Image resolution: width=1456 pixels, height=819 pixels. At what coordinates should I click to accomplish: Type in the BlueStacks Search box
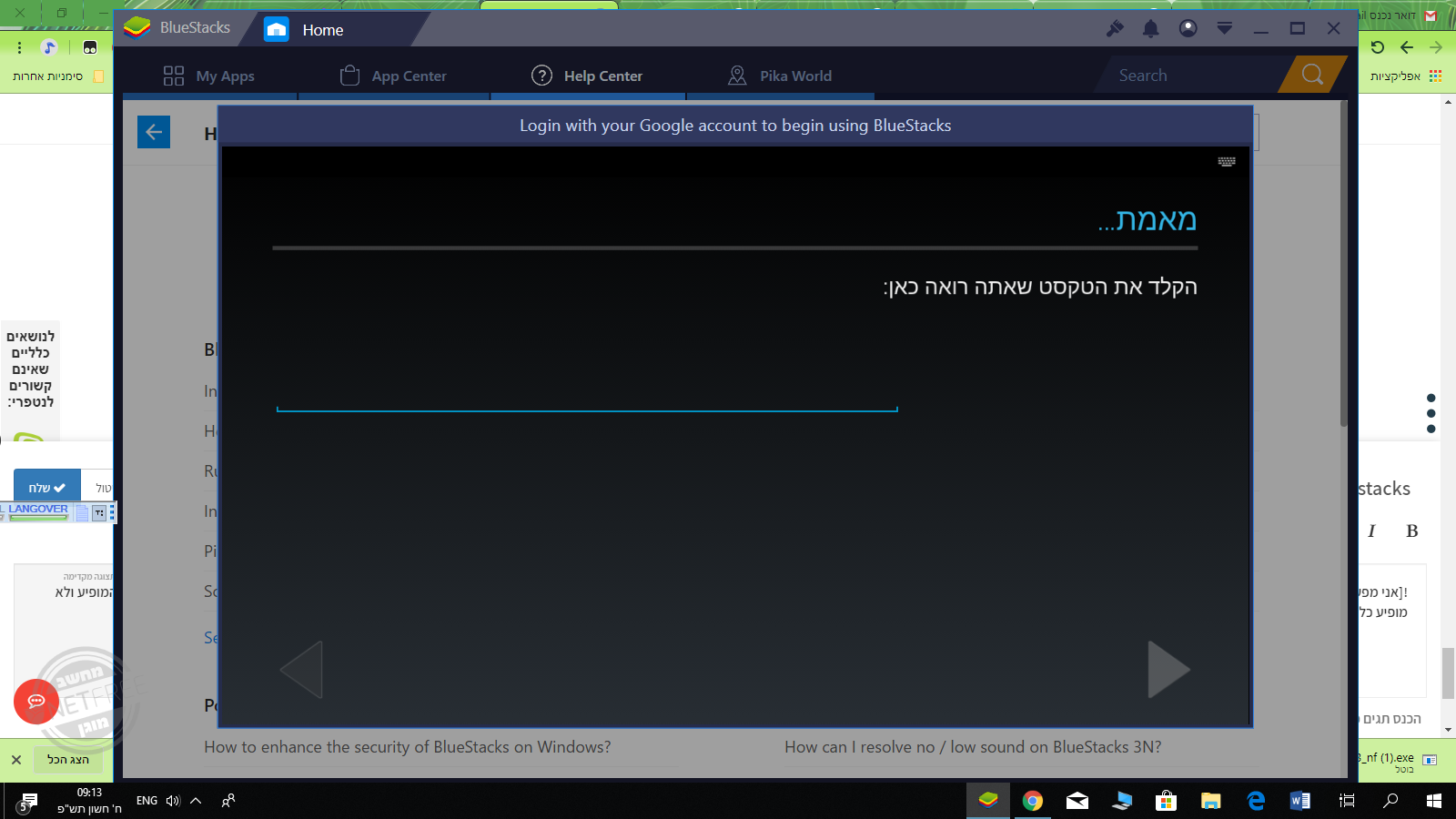pyautogui.click(x=1192, y=76)
